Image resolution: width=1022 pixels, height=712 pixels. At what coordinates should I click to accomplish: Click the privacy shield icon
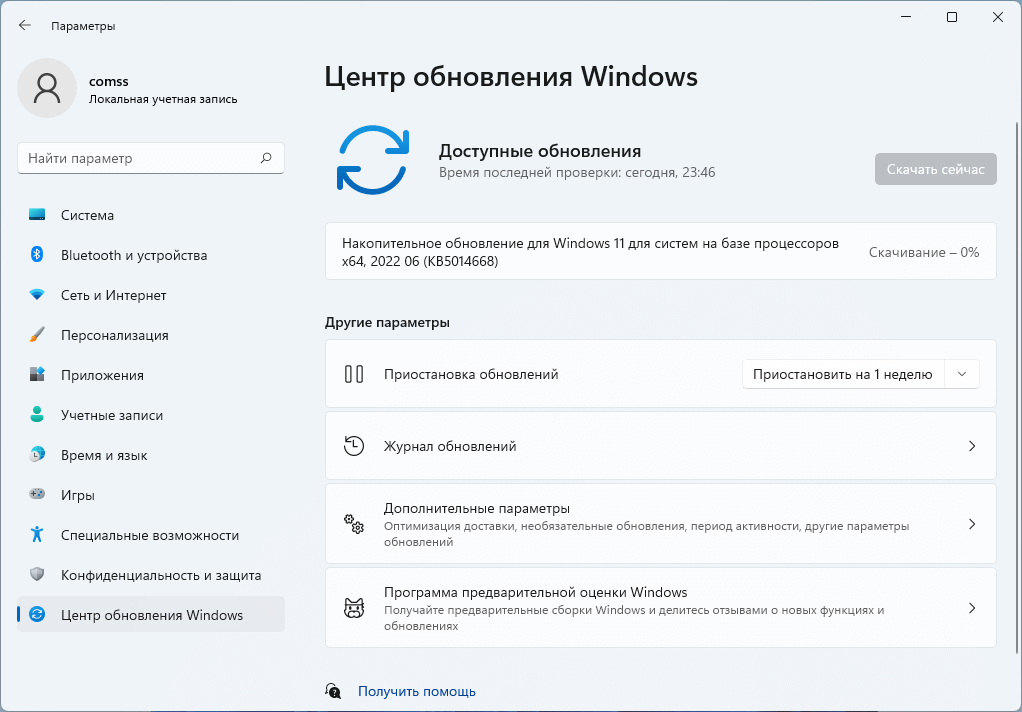coord(37,575)
